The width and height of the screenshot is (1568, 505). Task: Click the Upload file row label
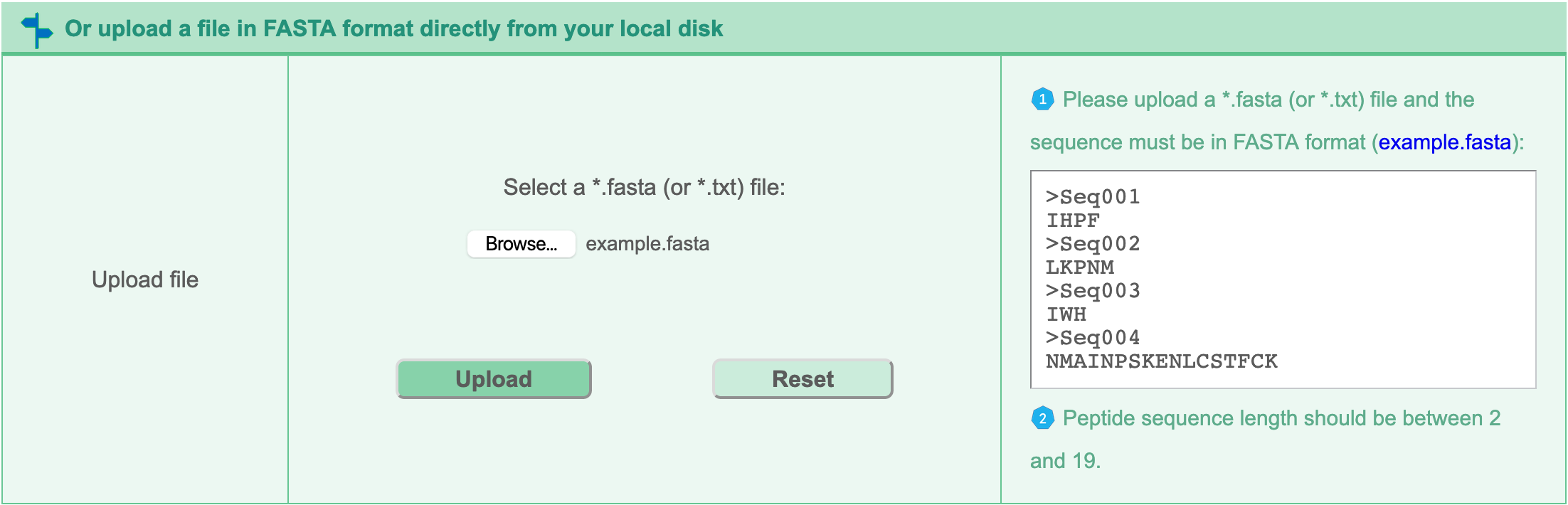click(145, 280)
